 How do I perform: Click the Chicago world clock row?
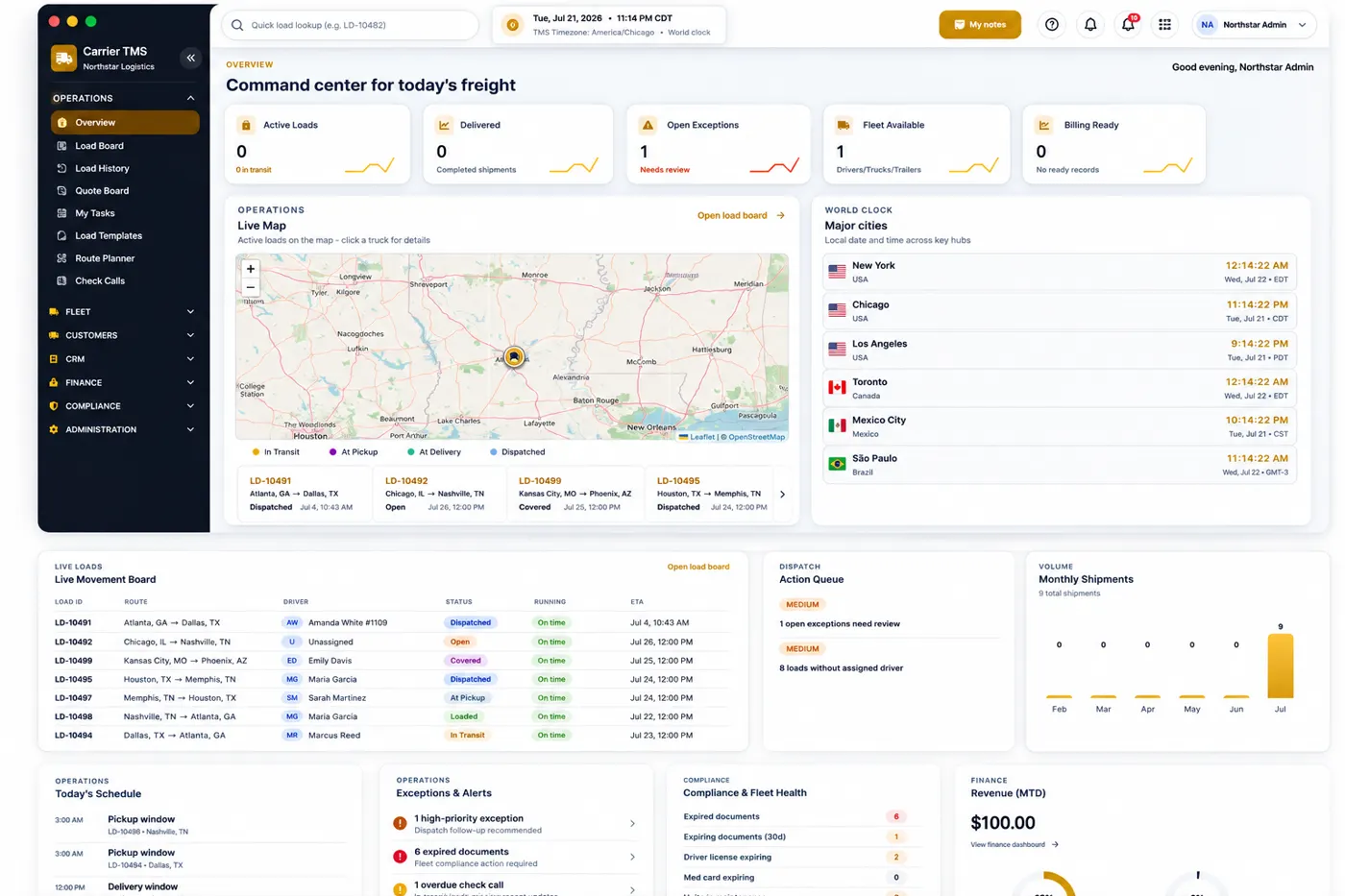1060,311
